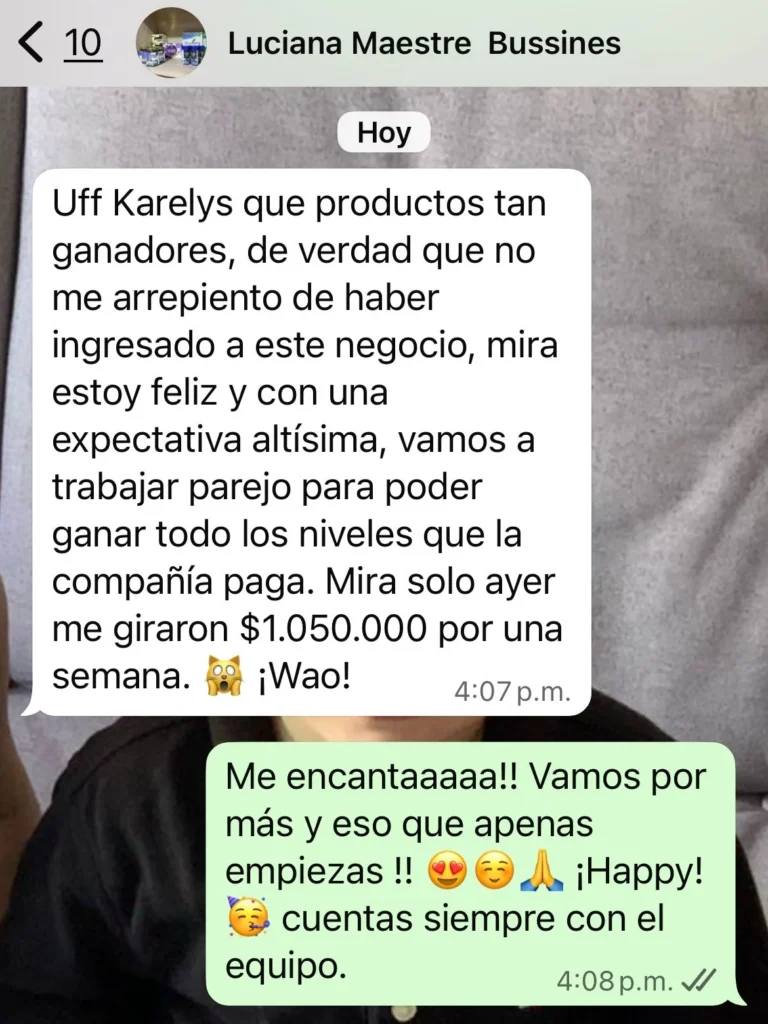Tap the praying hands emoji
Viewport: 768px width, 1024px height.
pyautogui.click(x=541, y=872)
